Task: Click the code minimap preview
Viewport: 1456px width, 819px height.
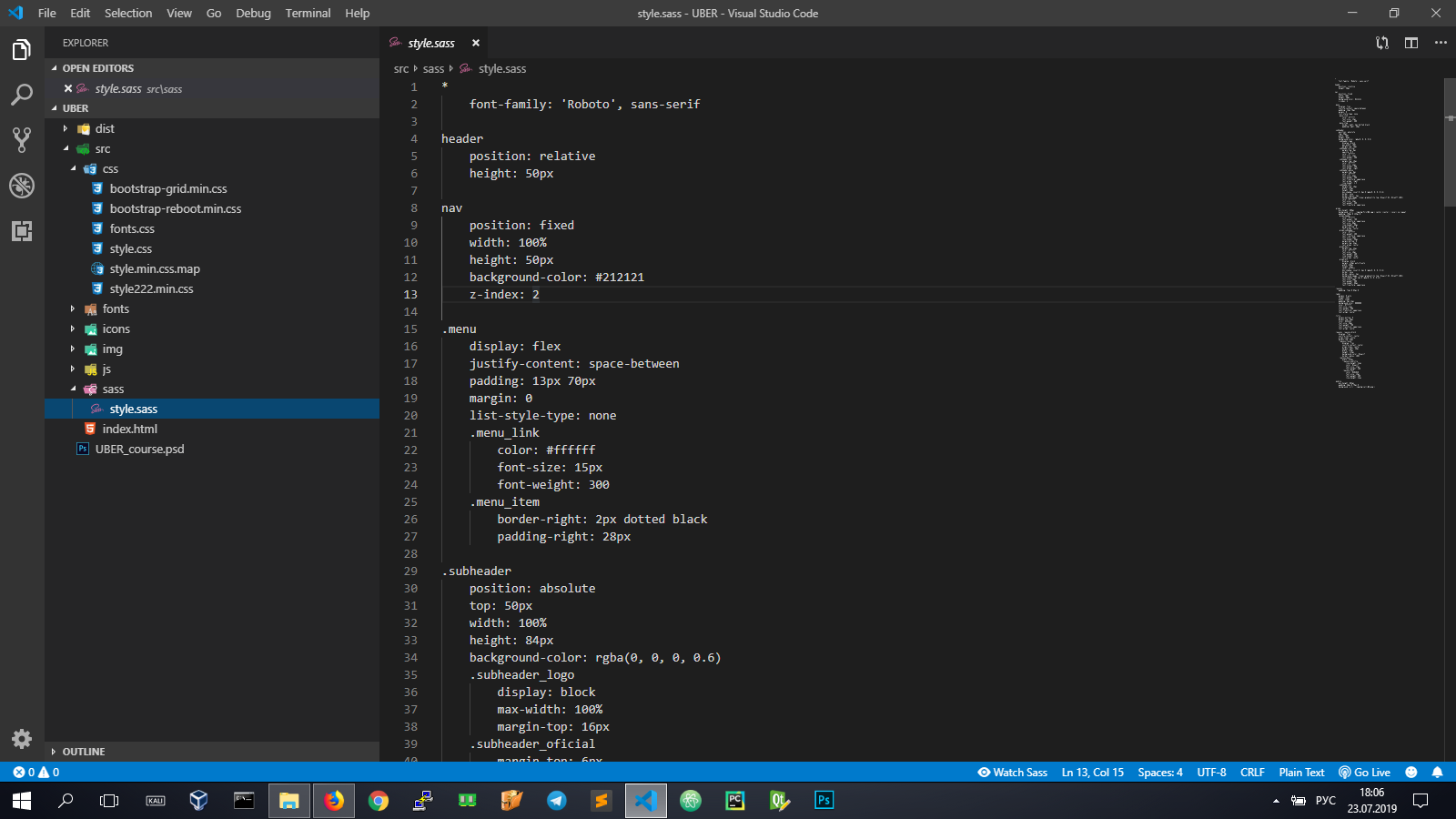Action: click(x=1372, y=233)
